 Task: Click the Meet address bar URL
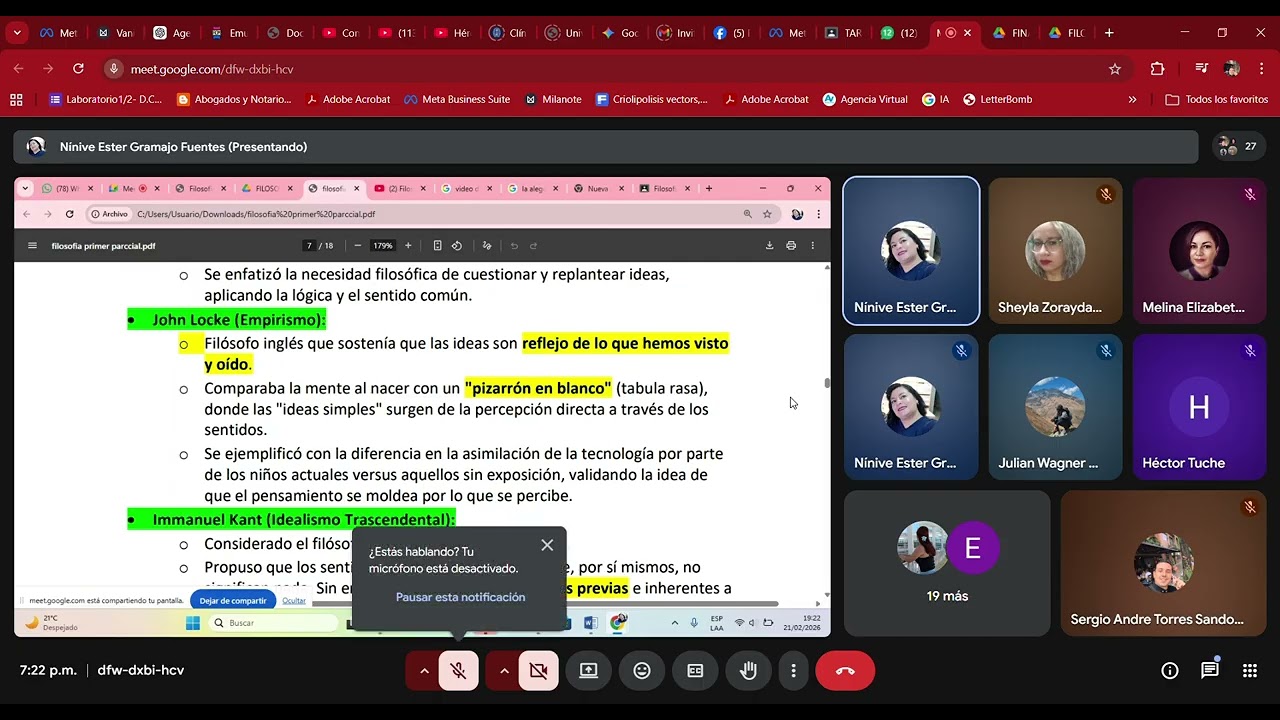212,69
